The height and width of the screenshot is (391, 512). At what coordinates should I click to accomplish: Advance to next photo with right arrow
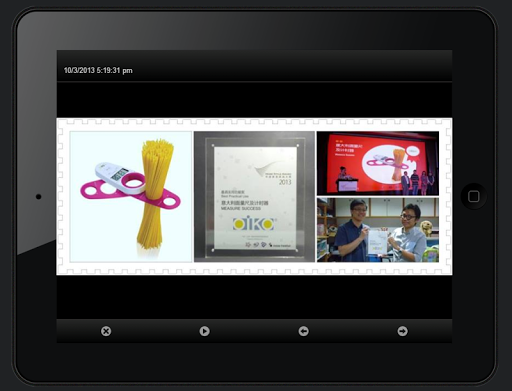(x=402, y=331)
